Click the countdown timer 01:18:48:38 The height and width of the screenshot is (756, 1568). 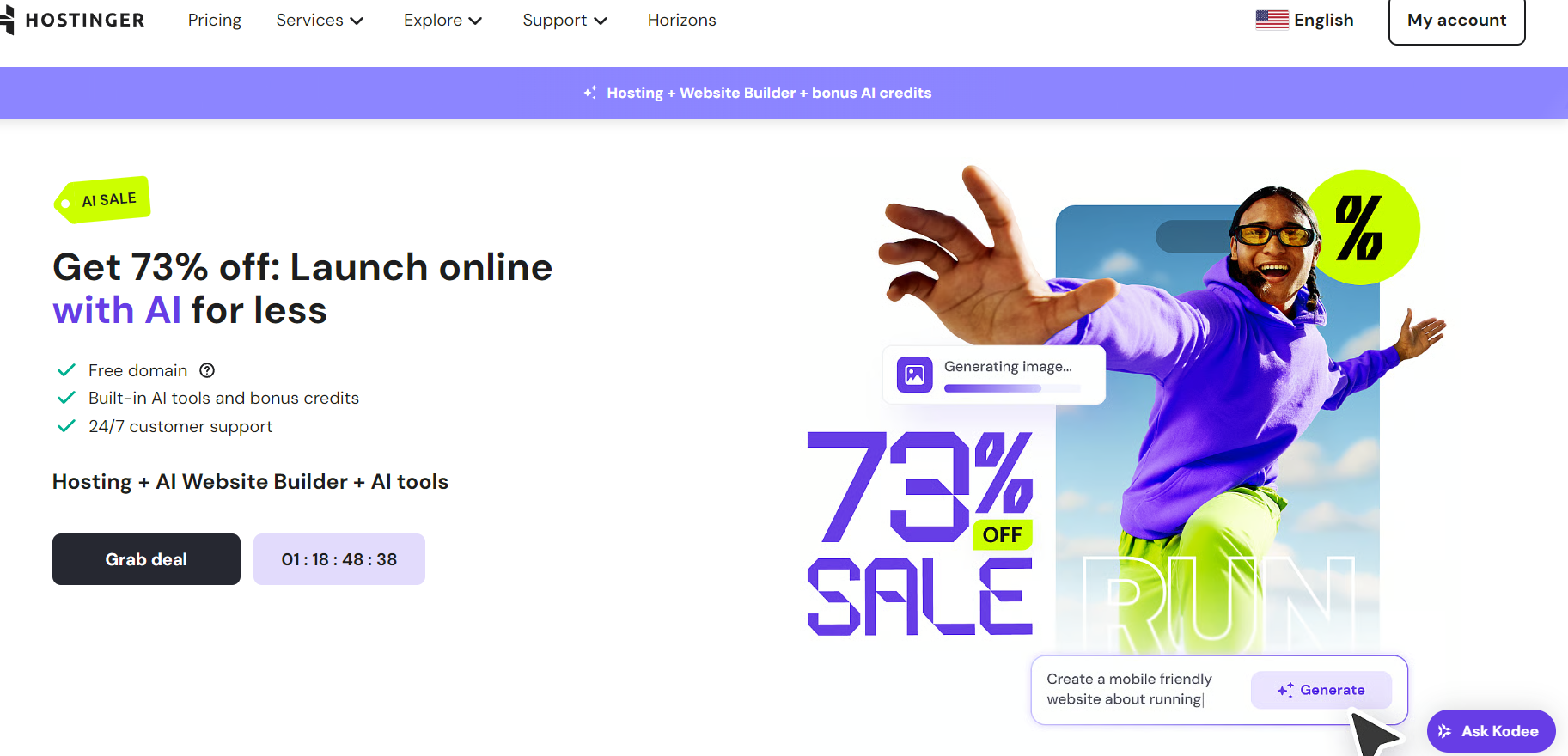[x=339, y=559]
